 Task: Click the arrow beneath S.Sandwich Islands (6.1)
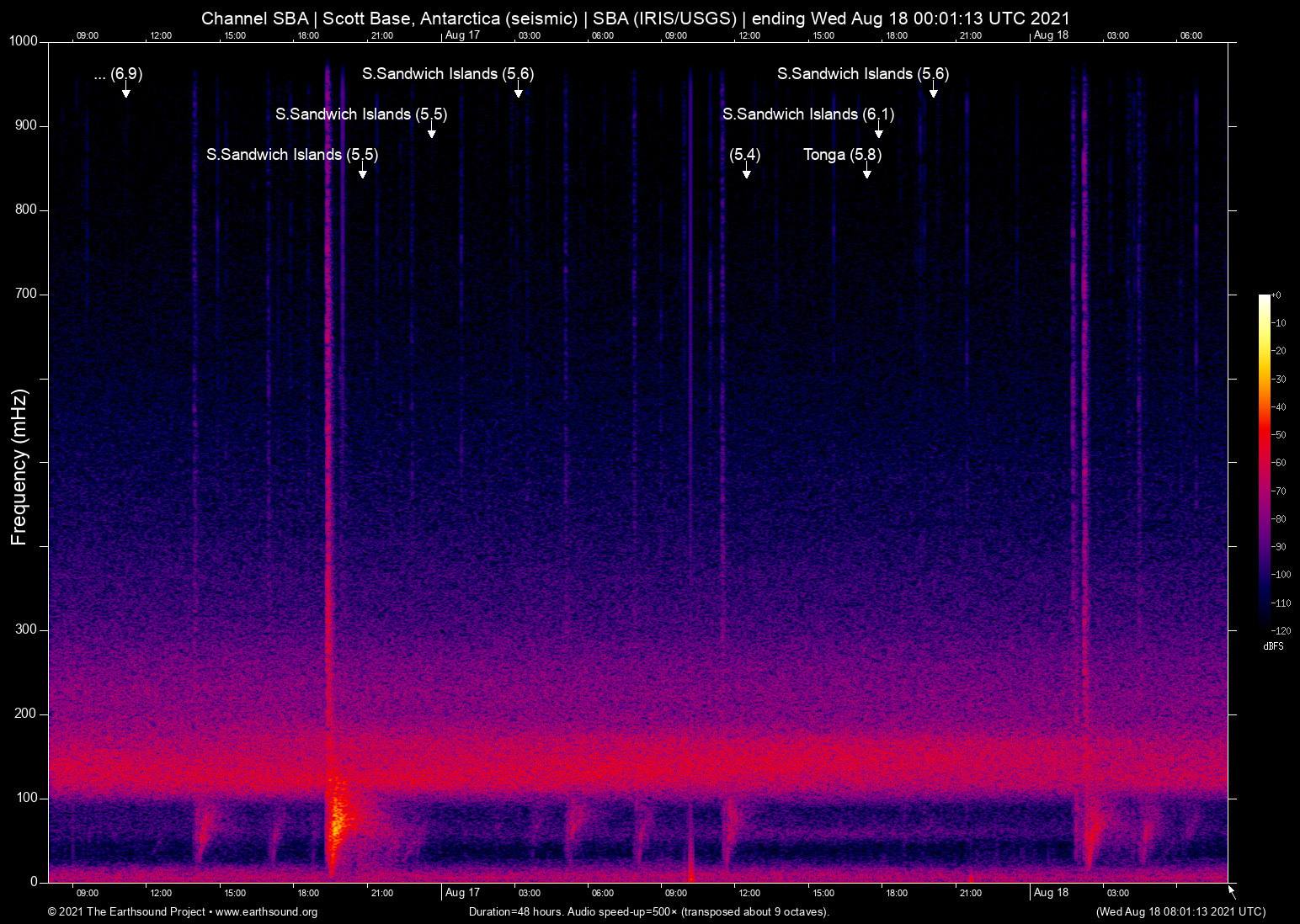pyautogui.click(x=878, y=131)
